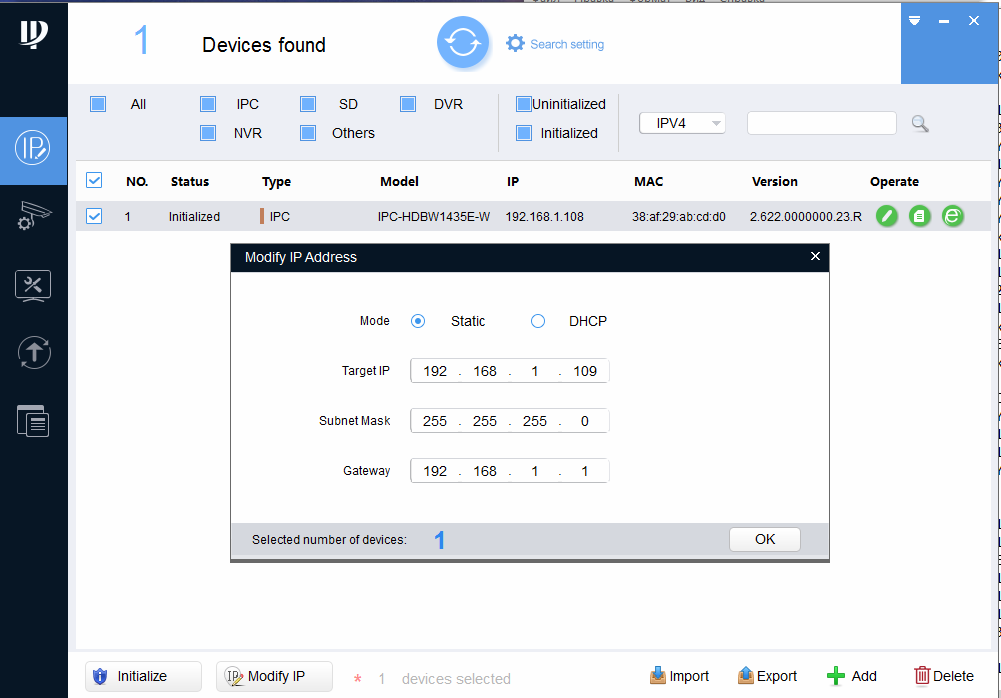Viewport: 1001px width, 698px height.
Task: Click the Export button
Action: point(767,676)
